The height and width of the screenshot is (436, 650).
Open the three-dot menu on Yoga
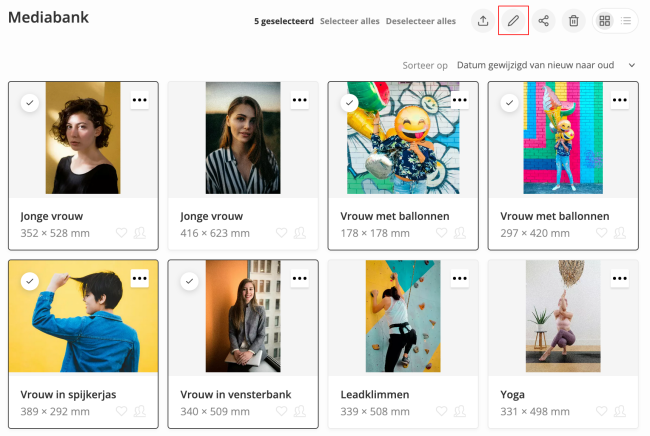pyautogui.click(x=619, y=279)
